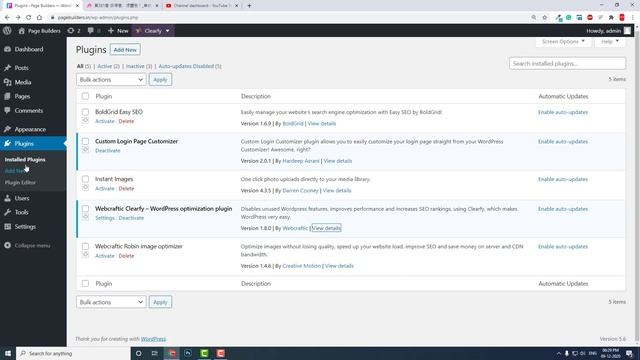Enable auto-updates for Instant Images
Viewport: 640px width, 360px height.
pyautogui.click(x=563, y=179)
